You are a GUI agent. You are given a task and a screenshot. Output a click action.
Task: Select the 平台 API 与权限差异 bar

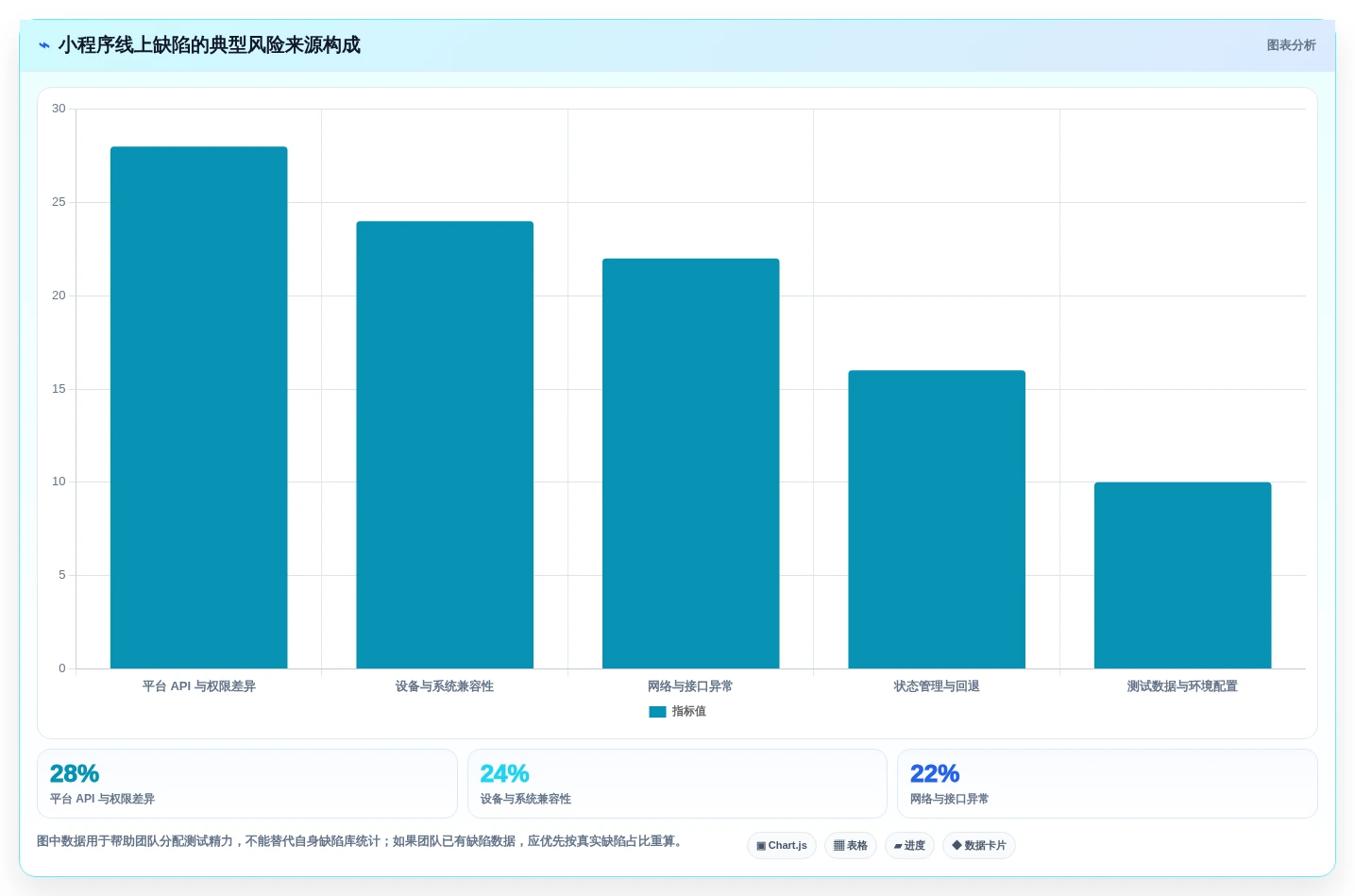click(199, 408)
